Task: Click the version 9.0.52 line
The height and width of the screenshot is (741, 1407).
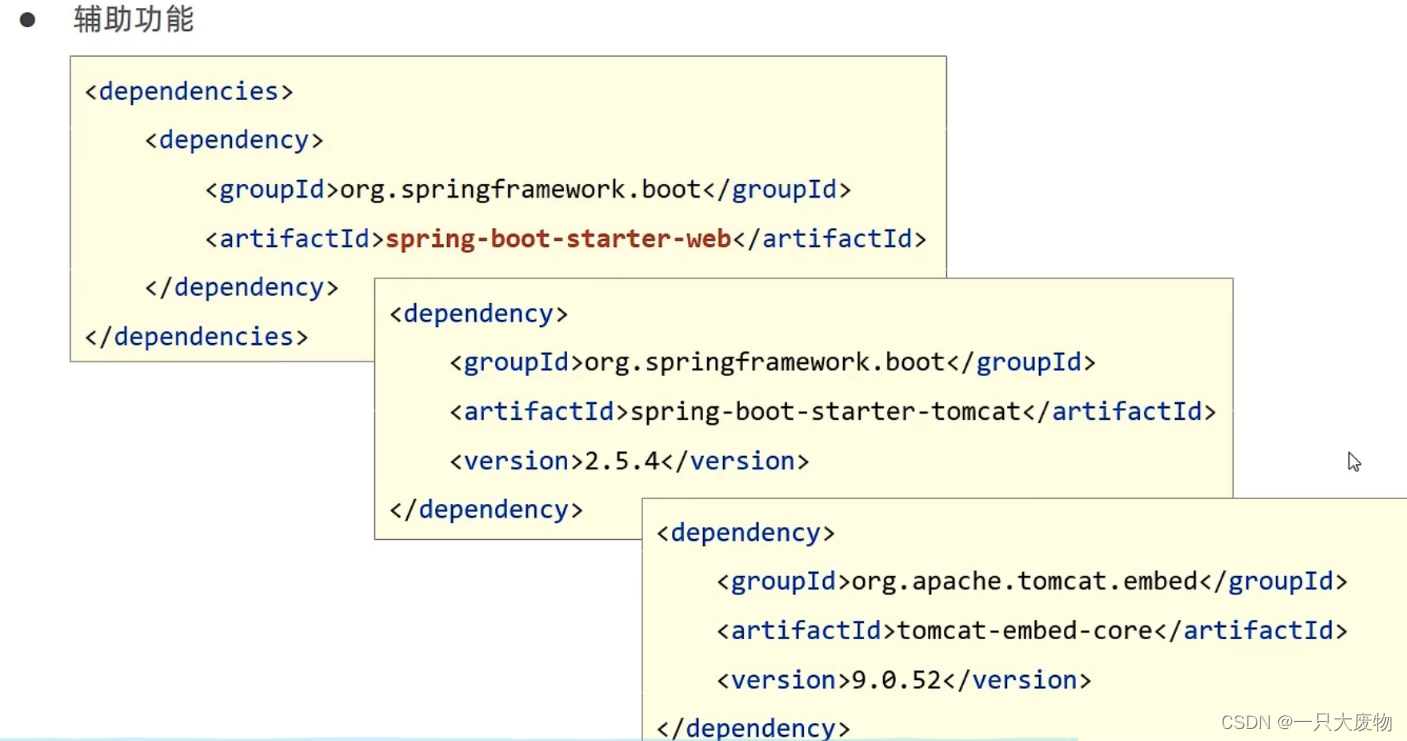Action: coord(904,680)
